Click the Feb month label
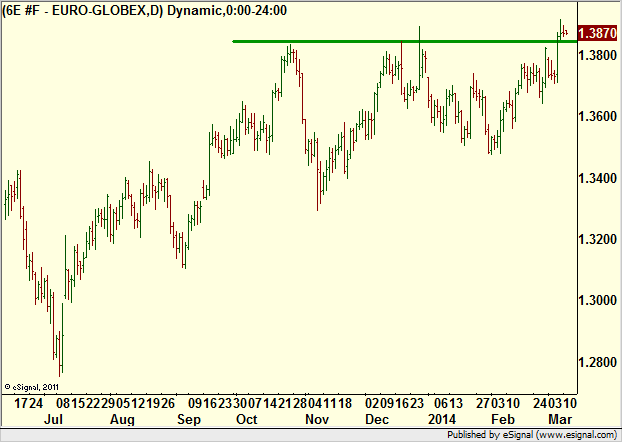The image size is (622, 442). coord(503,419)
